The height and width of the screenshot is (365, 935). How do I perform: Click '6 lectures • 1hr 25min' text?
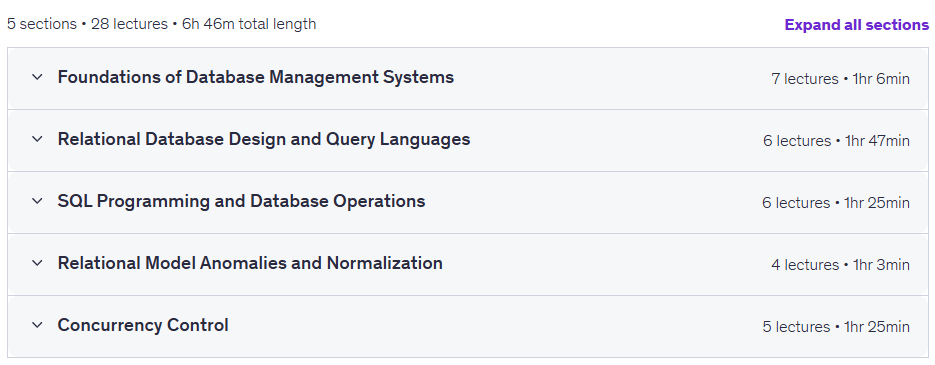click(835, 203)
